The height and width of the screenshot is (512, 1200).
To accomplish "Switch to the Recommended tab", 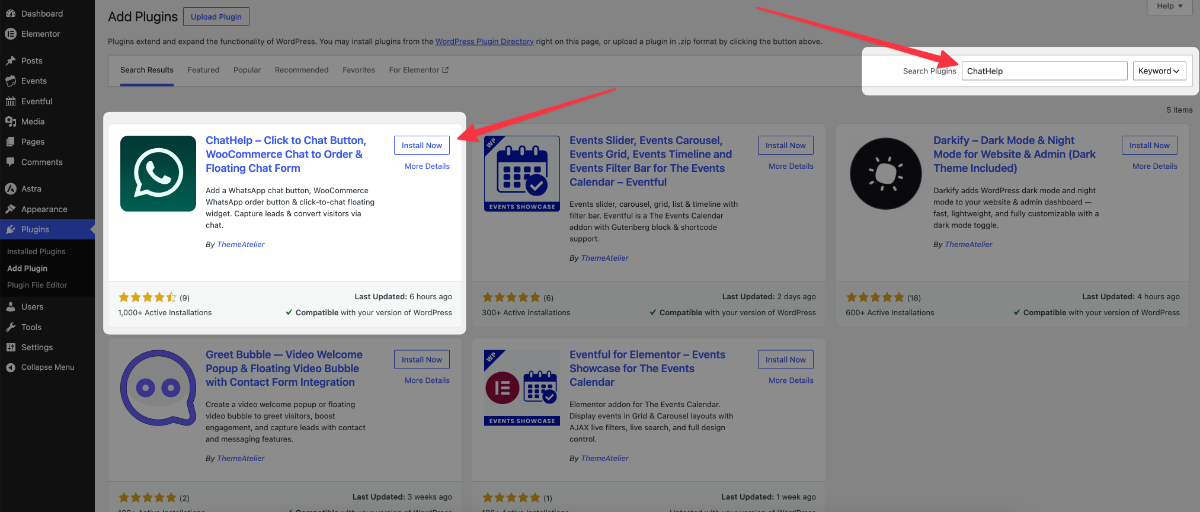I will 302,70.
